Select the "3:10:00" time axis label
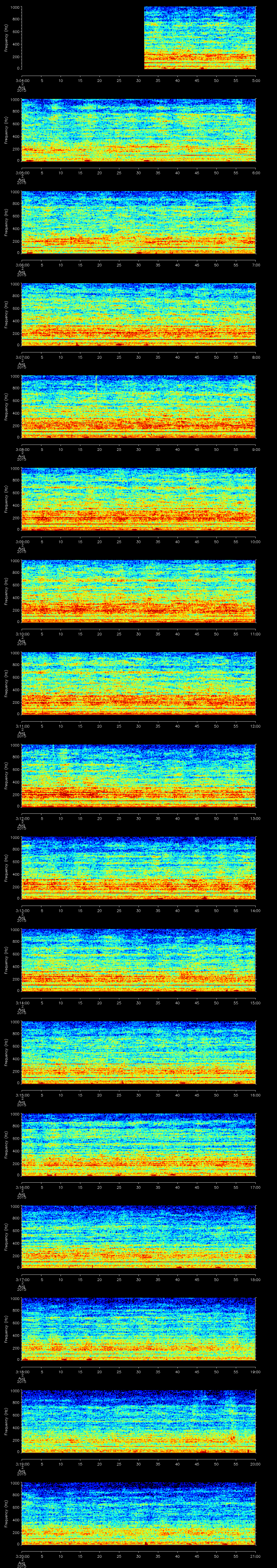277x1568 pixels. (x=22, y=634)
